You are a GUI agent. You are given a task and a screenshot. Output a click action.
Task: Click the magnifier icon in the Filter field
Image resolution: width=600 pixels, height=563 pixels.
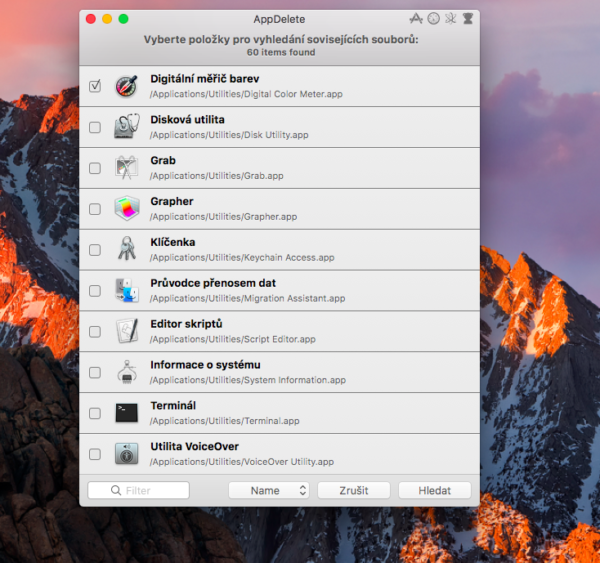116,491
